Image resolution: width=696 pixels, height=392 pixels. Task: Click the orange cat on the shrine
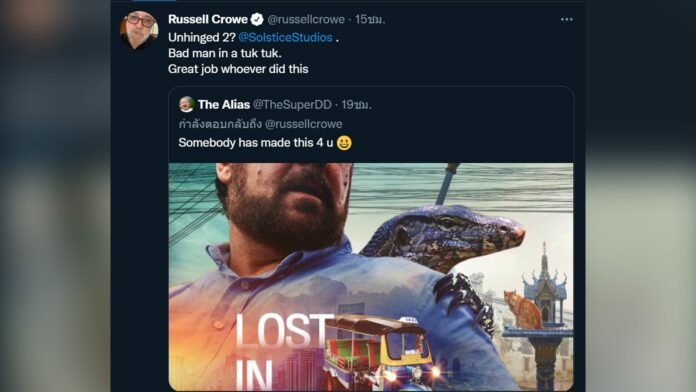point(523,309)
